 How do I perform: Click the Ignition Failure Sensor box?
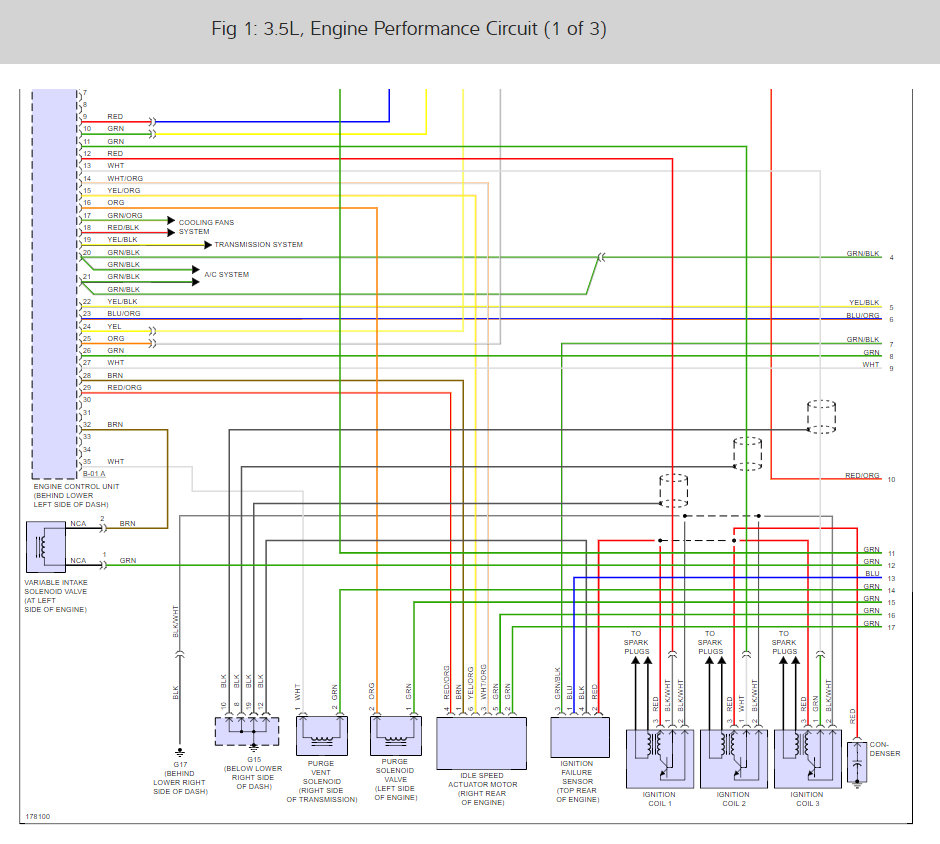(x=580, y=737)
